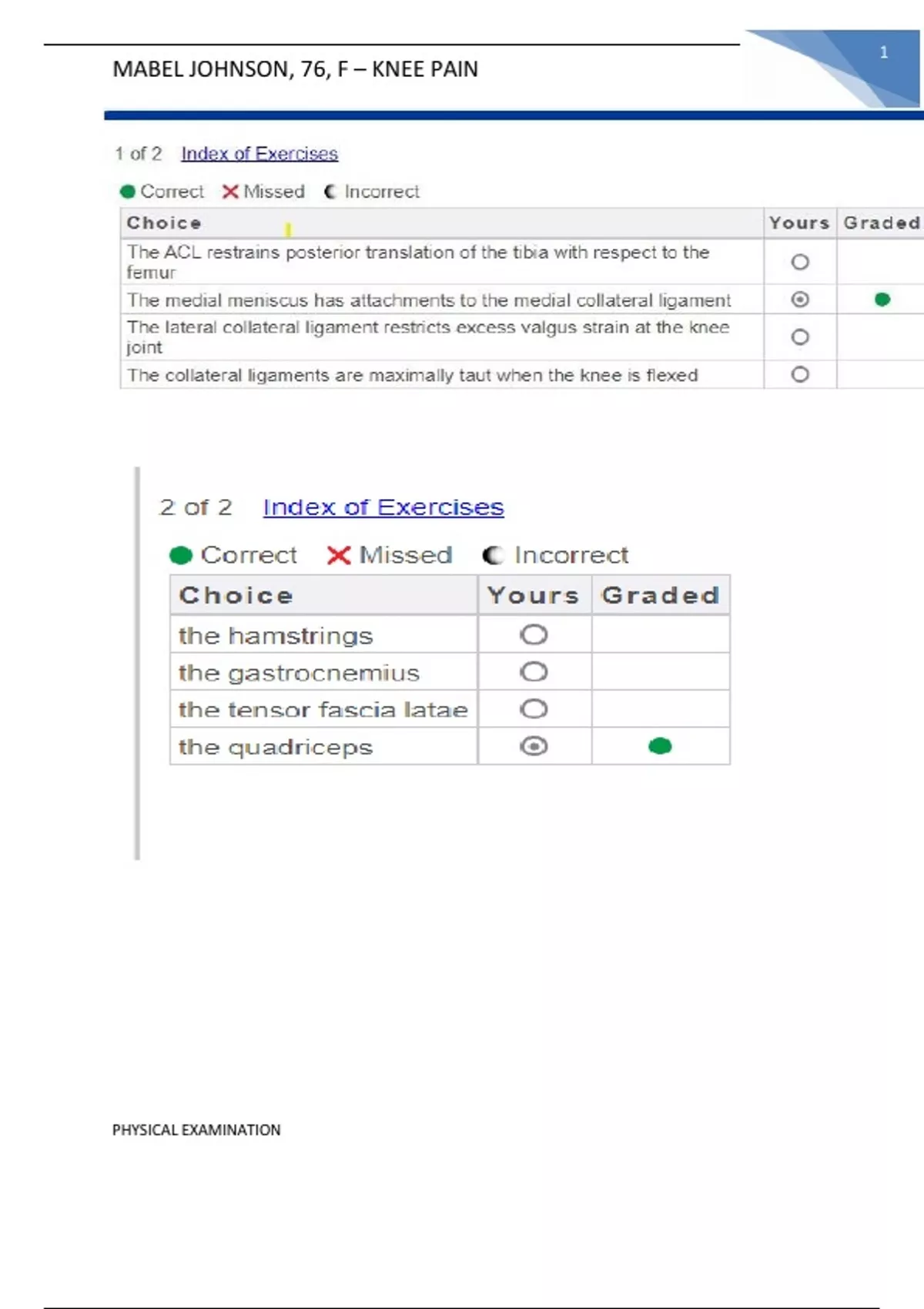Click the green graded dot beside the quadriceps

point(660,746)
